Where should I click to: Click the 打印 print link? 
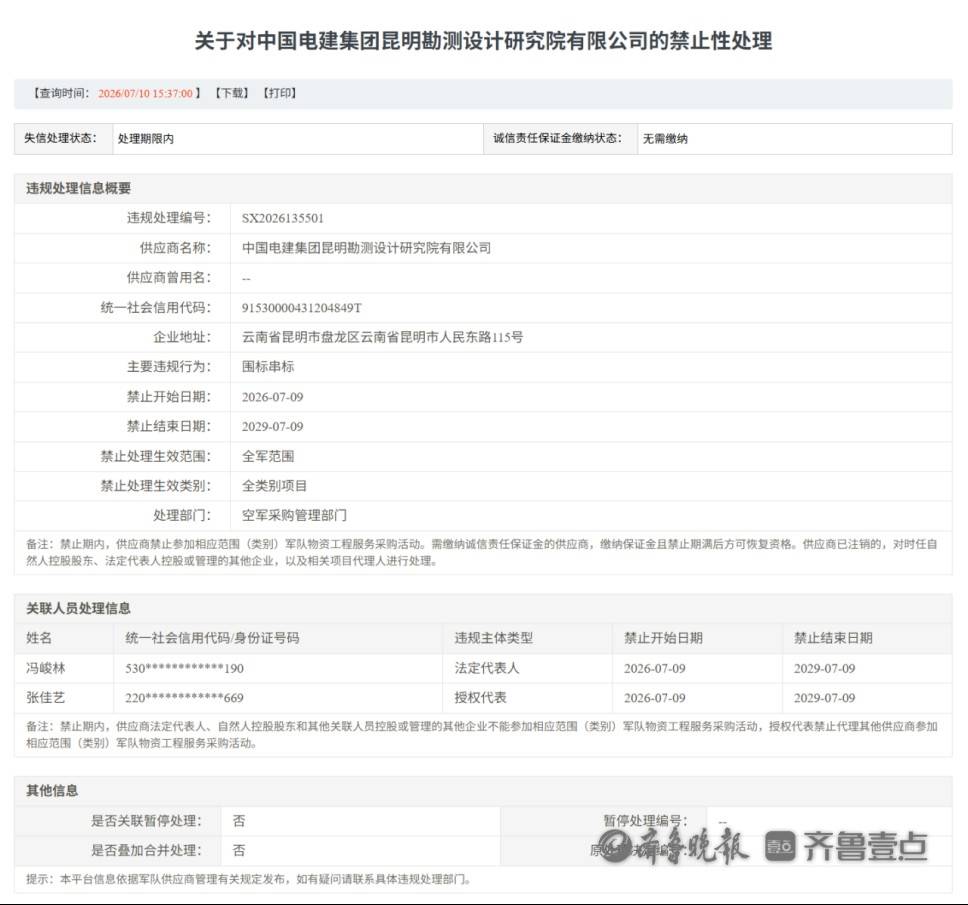[279, 93]
